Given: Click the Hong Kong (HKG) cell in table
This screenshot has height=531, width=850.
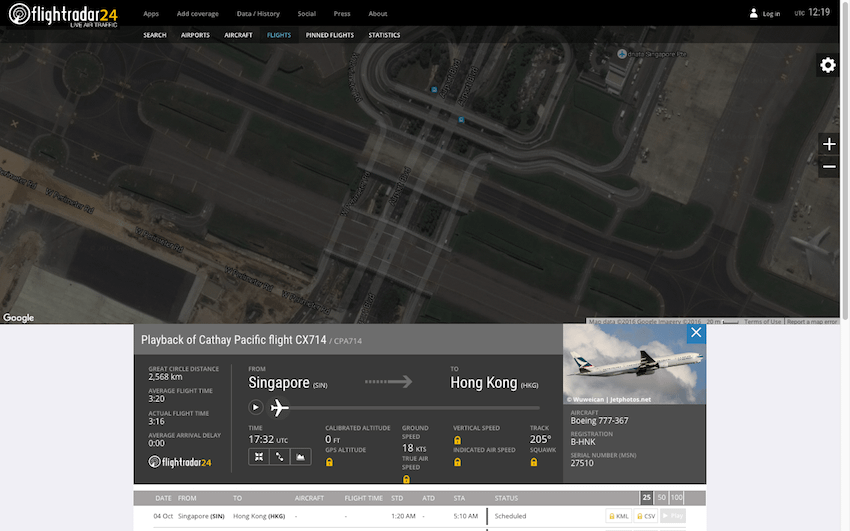Looking at the screenshot, I should pos(259,516).
